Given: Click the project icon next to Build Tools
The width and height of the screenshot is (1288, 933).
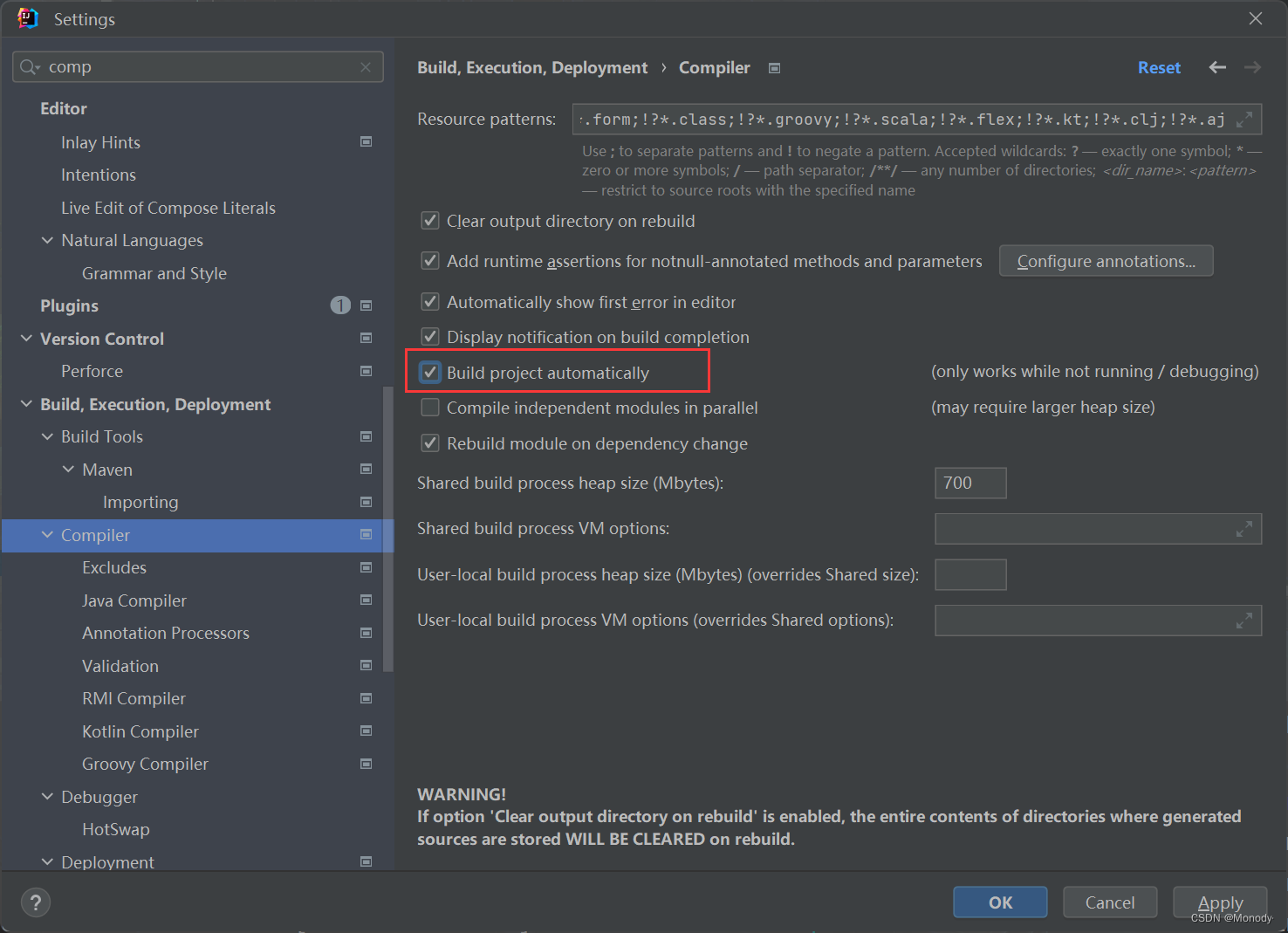Looking at the screenshot, I should click(x=367, y=436).
